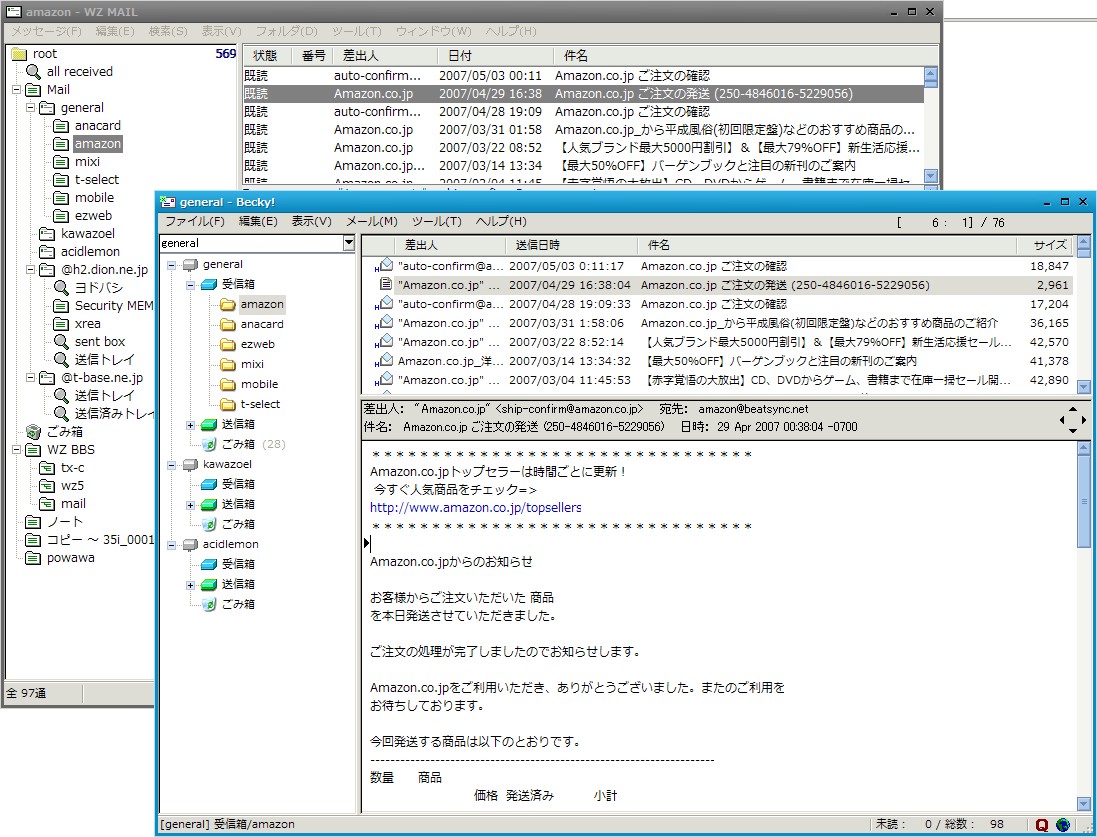Screen dimensions: 1097x837
Task: Open the amazon.co.jp topsellers link
Action: click(475, 508)
